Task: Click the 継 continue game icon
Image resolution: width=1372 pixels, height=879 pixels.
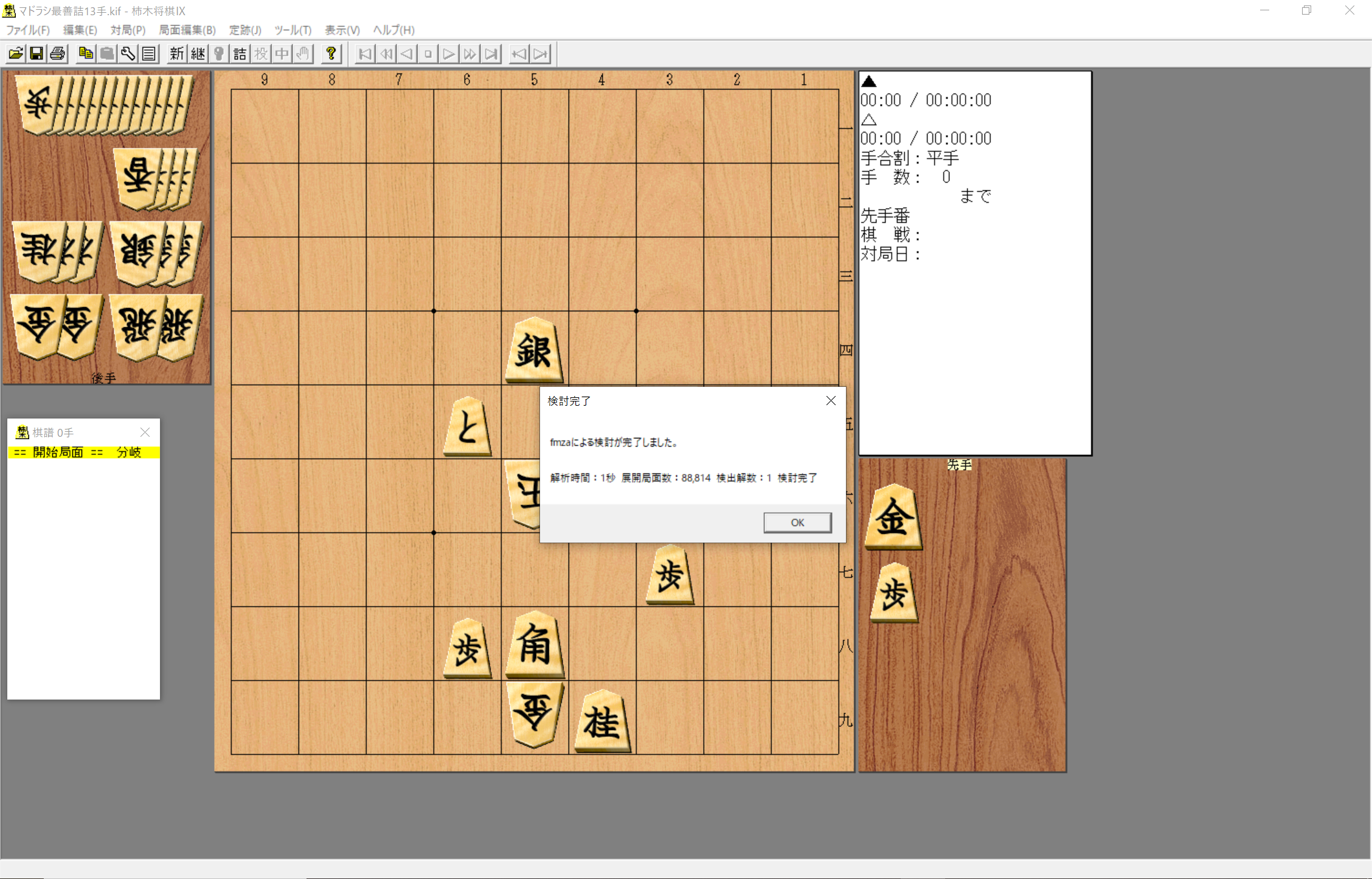Action: point(198,54)
